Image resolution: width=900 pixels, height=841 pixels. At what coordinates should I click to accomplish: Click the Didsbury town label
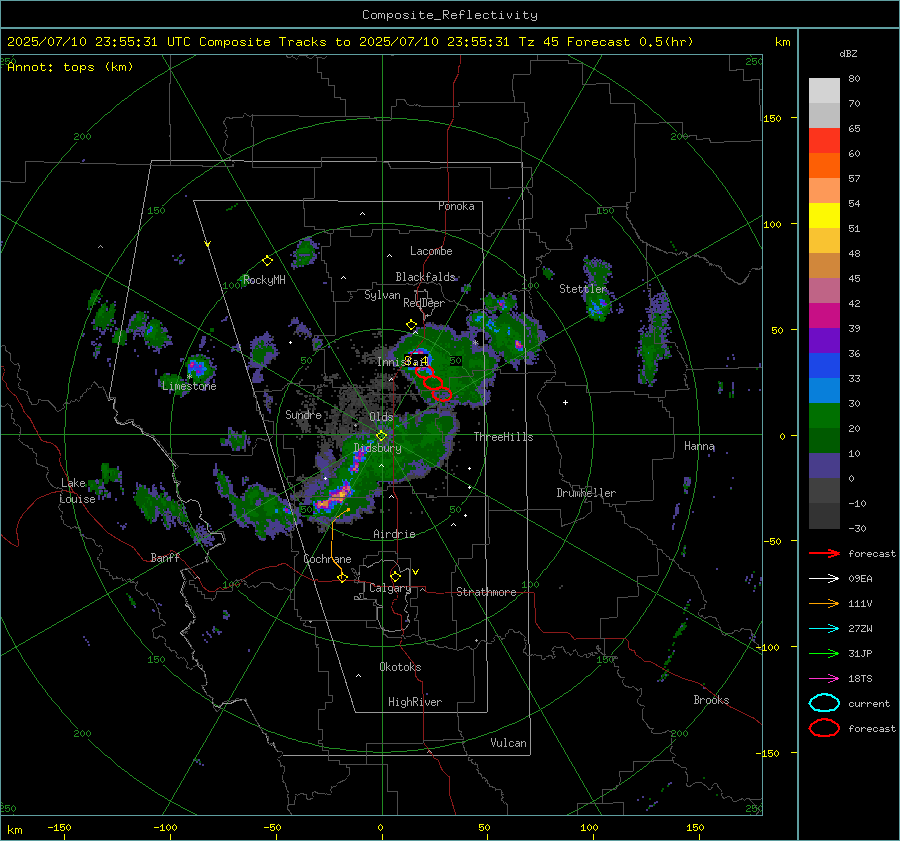point(378,448)
